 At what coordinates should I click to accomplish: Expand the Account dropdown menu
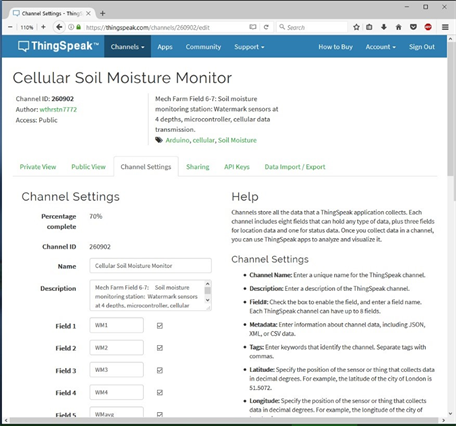tap(381, 47)
